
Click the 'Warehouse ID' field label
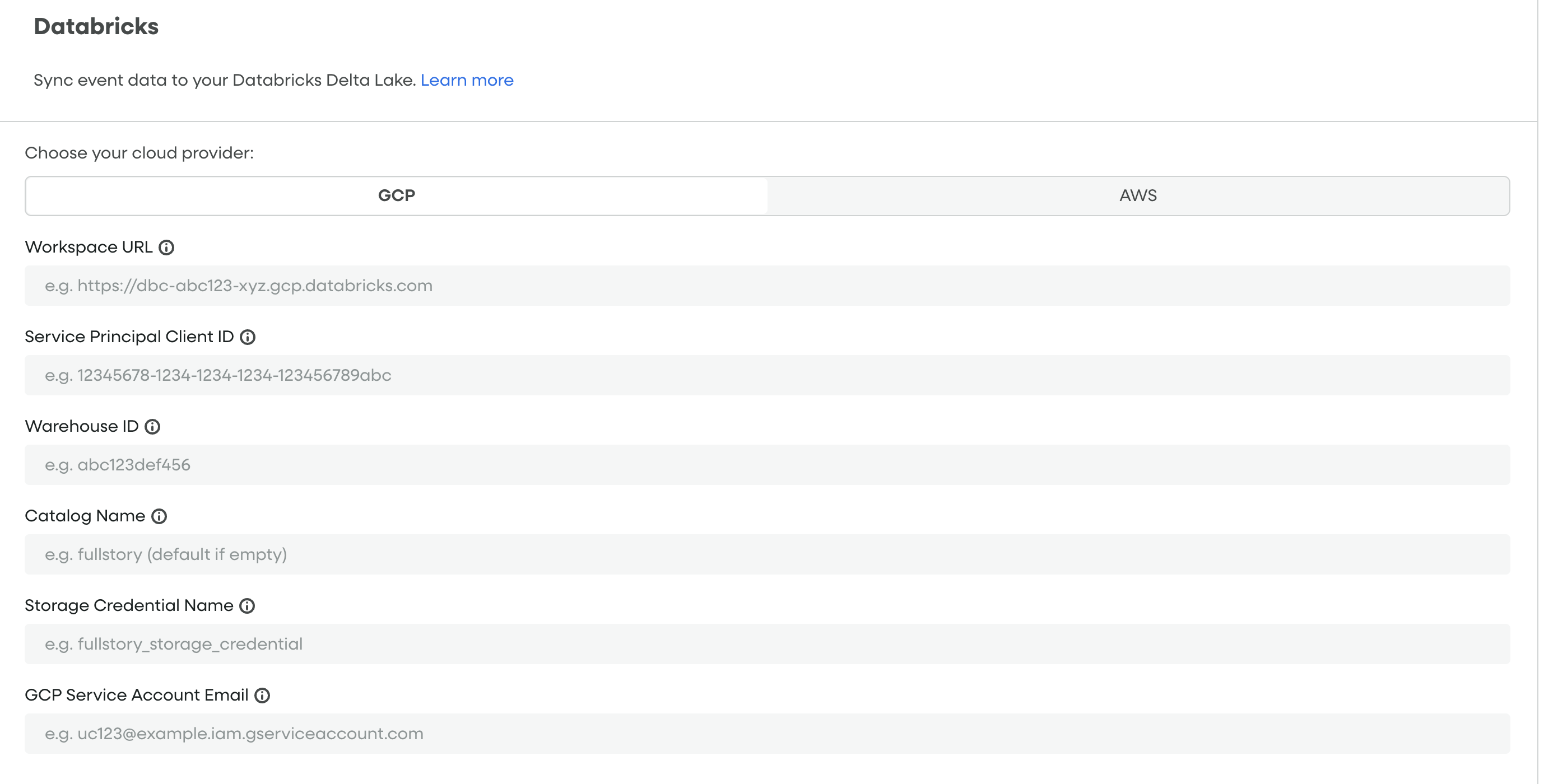pyautogui.click(x=82, y=426)
